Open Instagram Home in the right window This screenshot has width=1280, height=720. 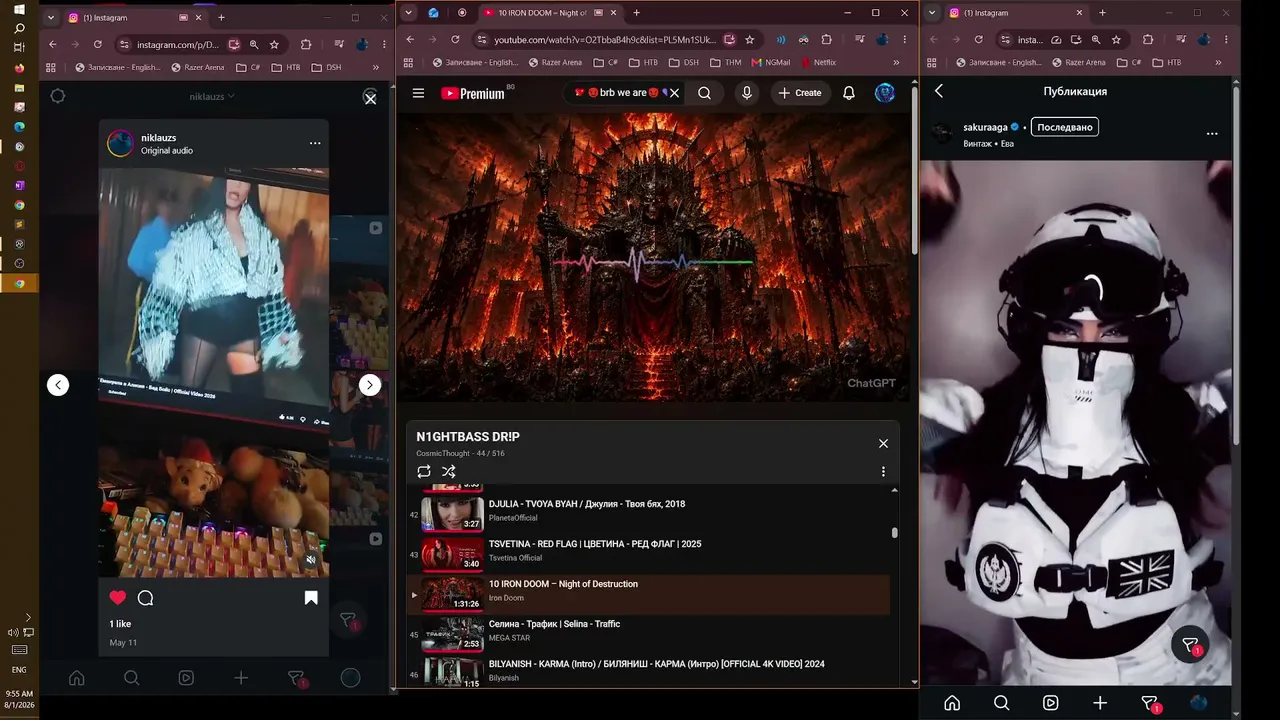point(952,703)
